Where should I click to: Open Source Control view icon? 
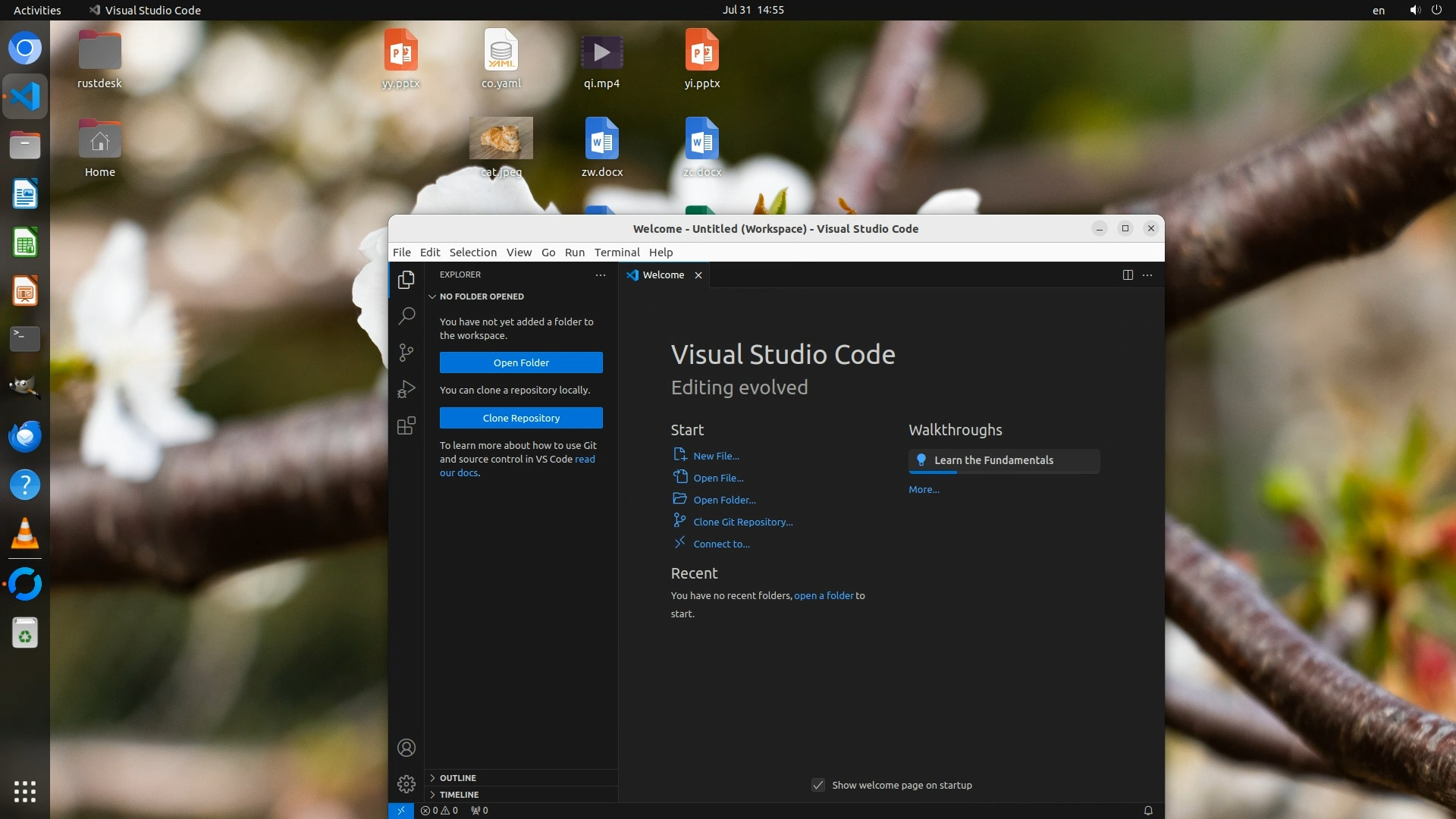point(406,352)
